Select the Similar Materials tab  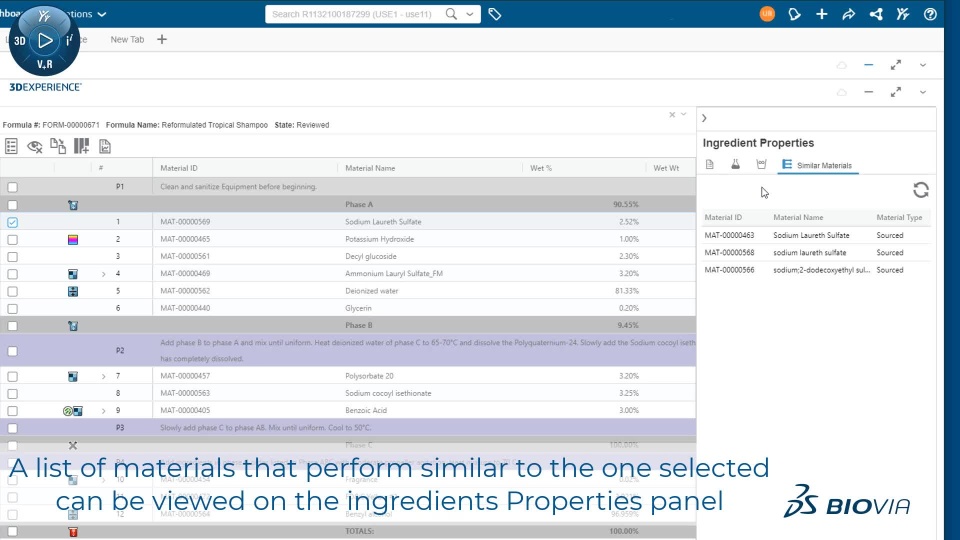818,165
